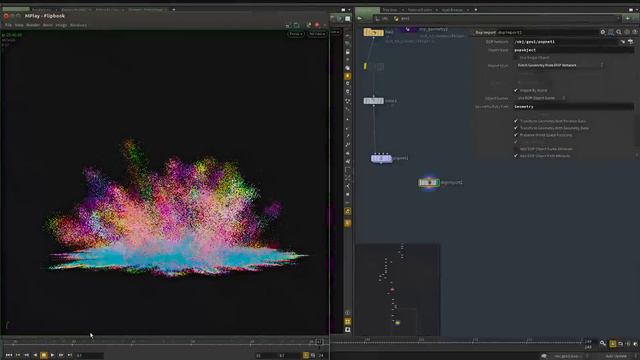The image size is (640, 360).
Task: Click the Geometry Data Path field
Action: tap(573, 107)
